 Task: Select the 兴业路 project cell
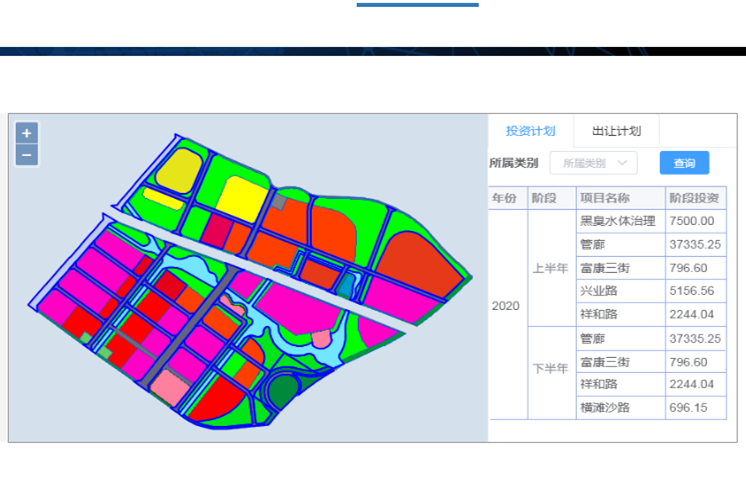tap(620, 291)
